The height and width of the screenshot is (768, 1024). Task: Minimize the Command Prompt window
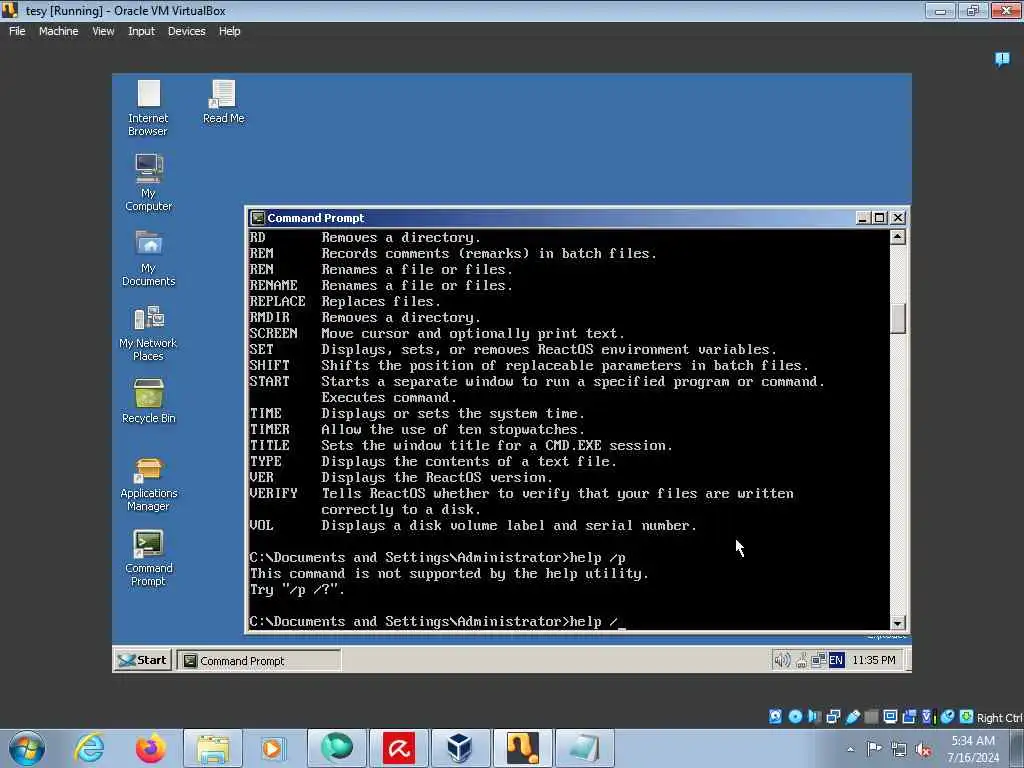pyautogui.click(x=863, y=217)
